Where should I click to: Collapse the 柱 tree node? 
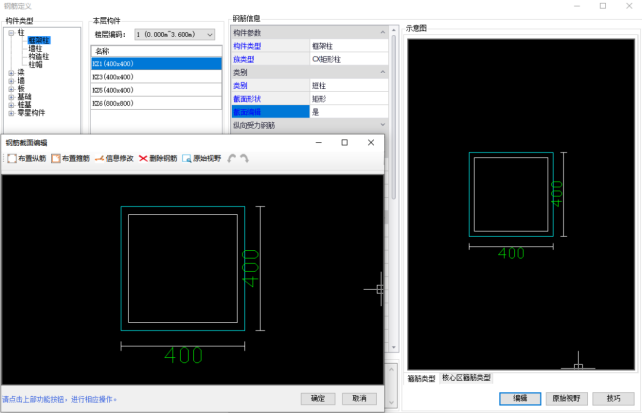[10, 32]
